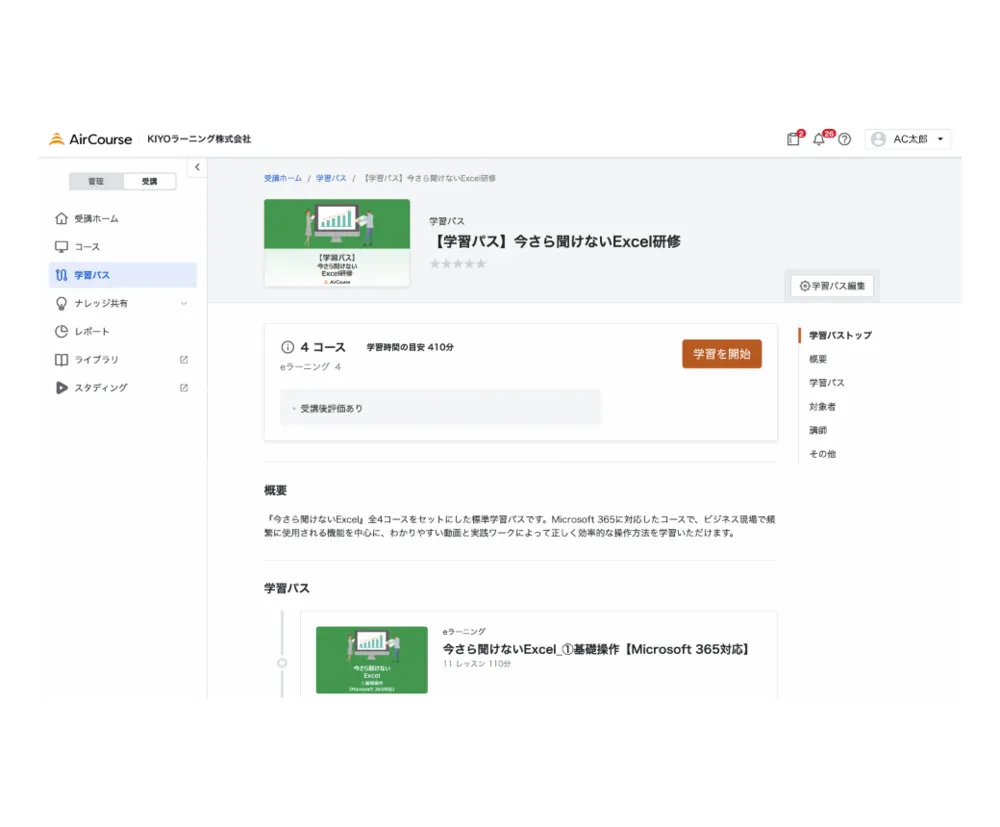This screenshot has height=827, width=1000.
Task: Click the star rating under the title
Action: [458, 264]
